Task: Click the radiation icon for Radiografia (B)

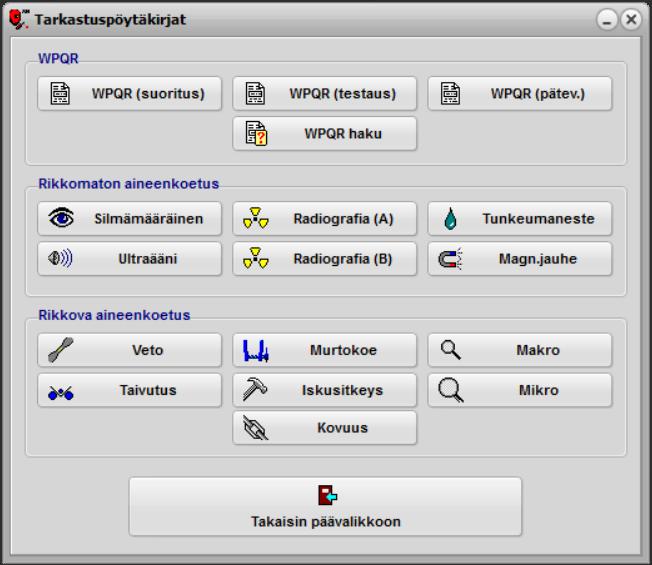Action: (x=256, y=258)
